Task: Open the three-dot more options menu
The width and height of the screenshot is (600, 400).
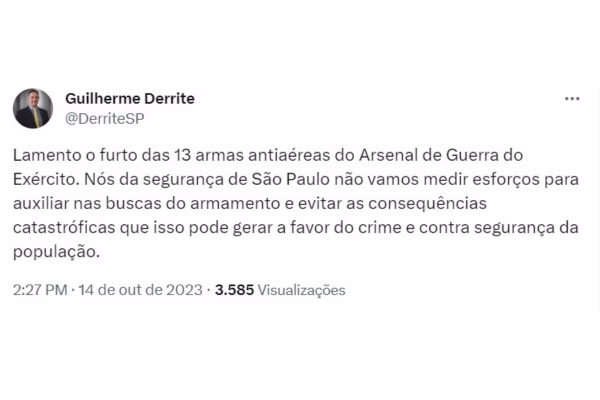Action: pyautogui.click(x=572, y=99)
